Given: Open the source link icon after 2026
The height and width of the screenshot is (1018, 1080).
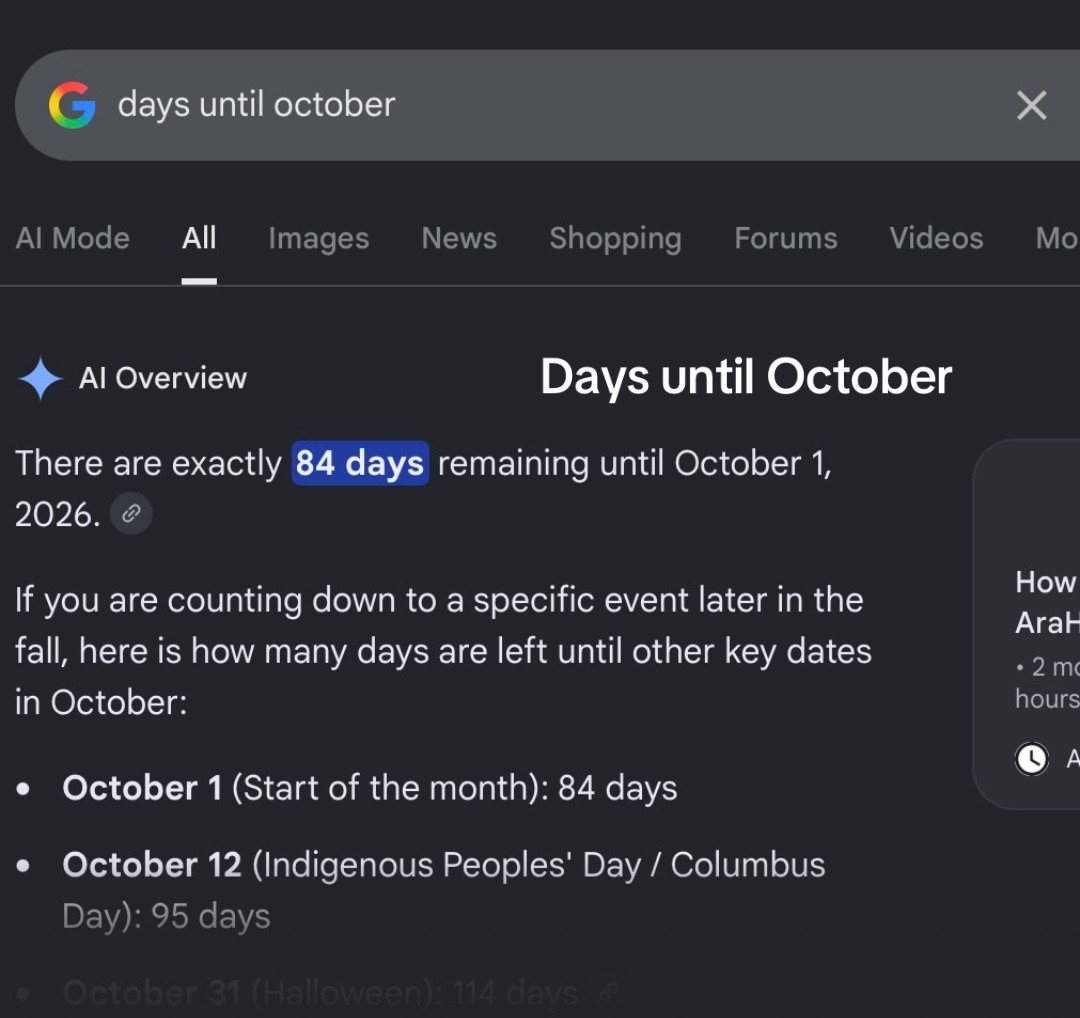Looking at the screenshot, I should (132, 513).
